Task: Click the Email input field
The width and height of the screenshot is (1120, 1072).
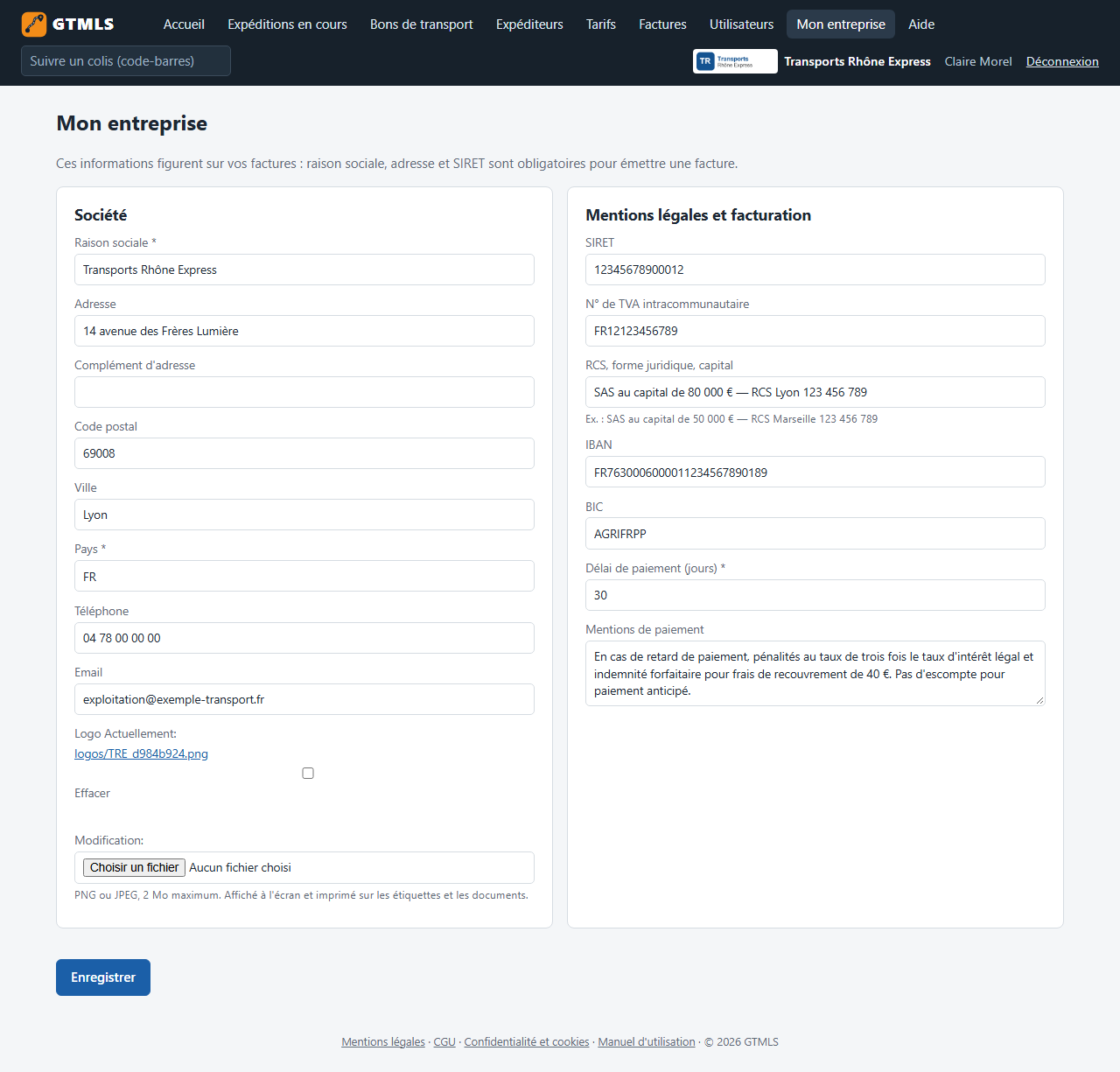Action: point(304,699)
